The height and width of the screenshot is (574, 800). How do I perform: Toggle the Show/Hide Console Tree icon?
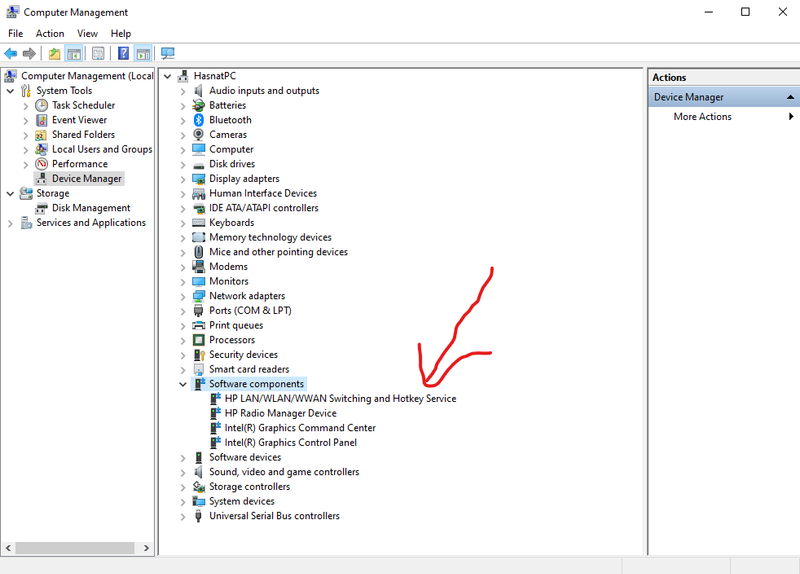tap(73, 53)
